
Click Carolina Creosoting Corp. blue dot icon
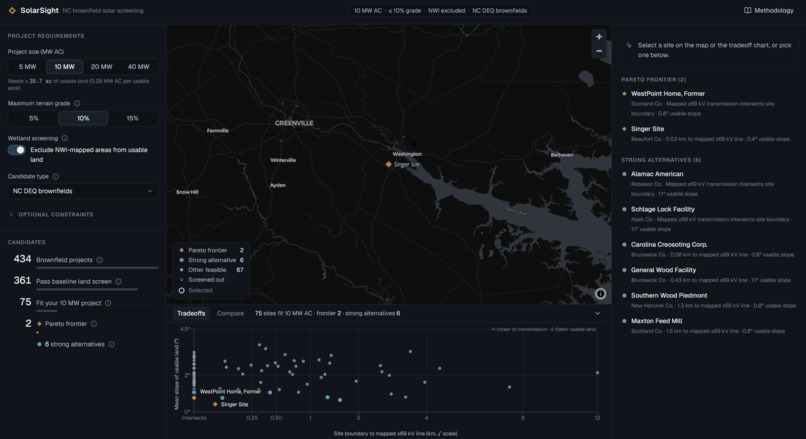coord(624,245)
